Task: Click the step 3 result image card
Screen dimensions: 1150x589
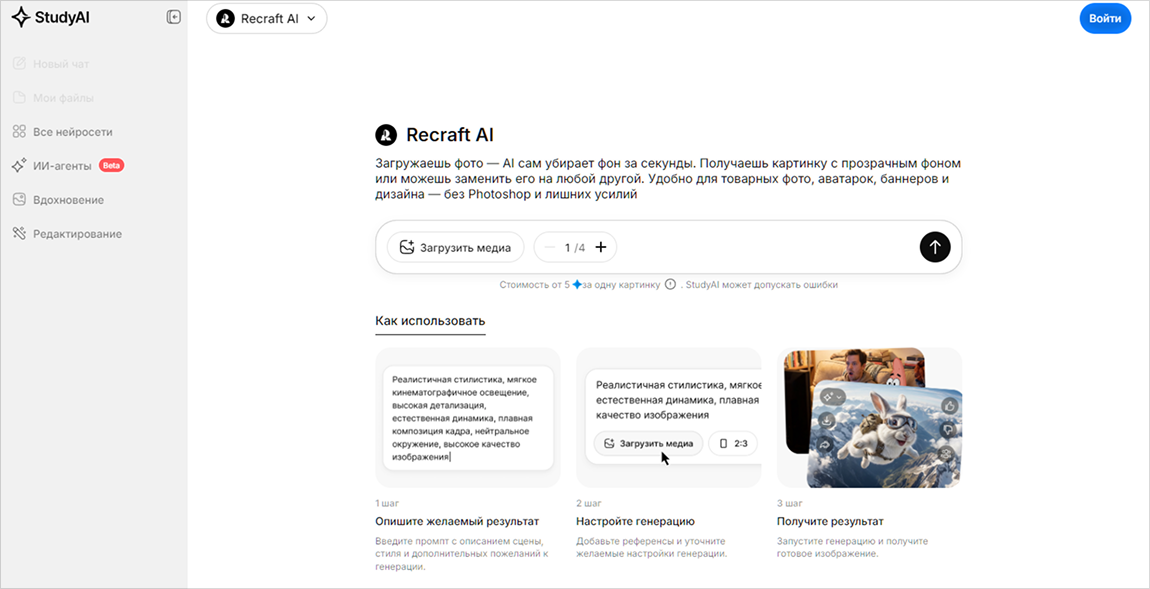Action: coord(869,417)
